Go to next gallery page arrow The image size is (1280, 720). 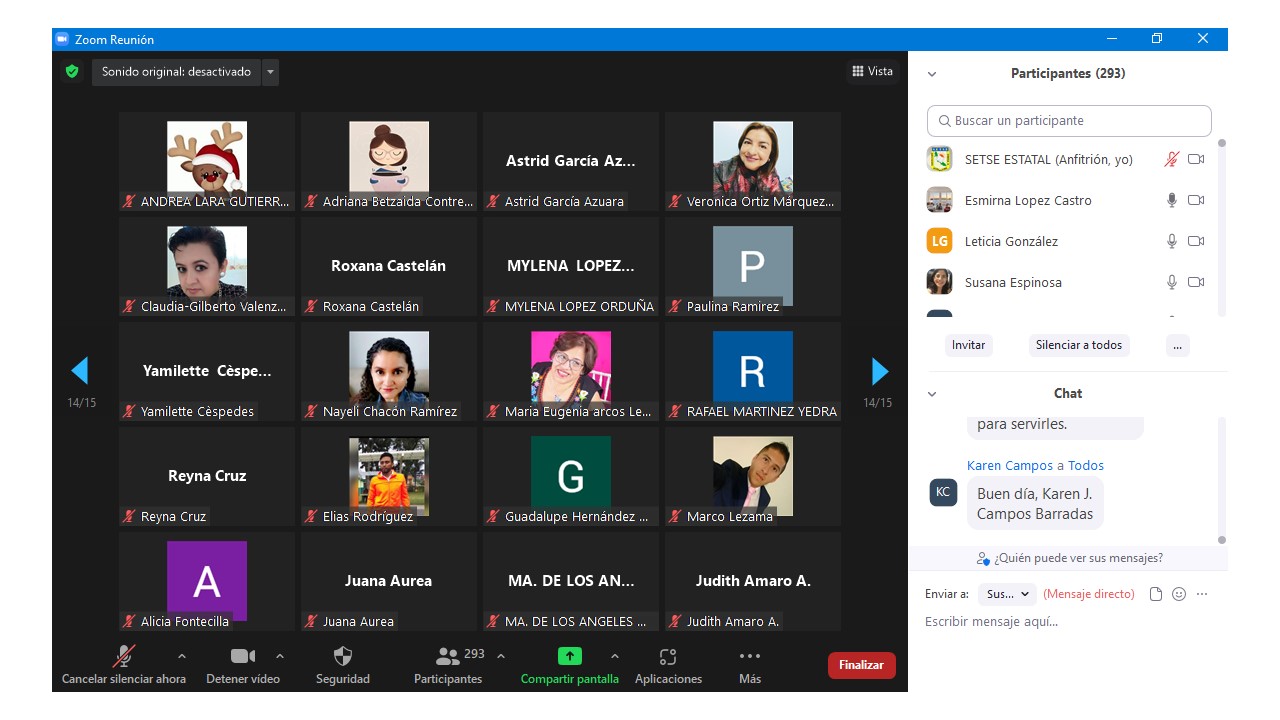[880, 372]
